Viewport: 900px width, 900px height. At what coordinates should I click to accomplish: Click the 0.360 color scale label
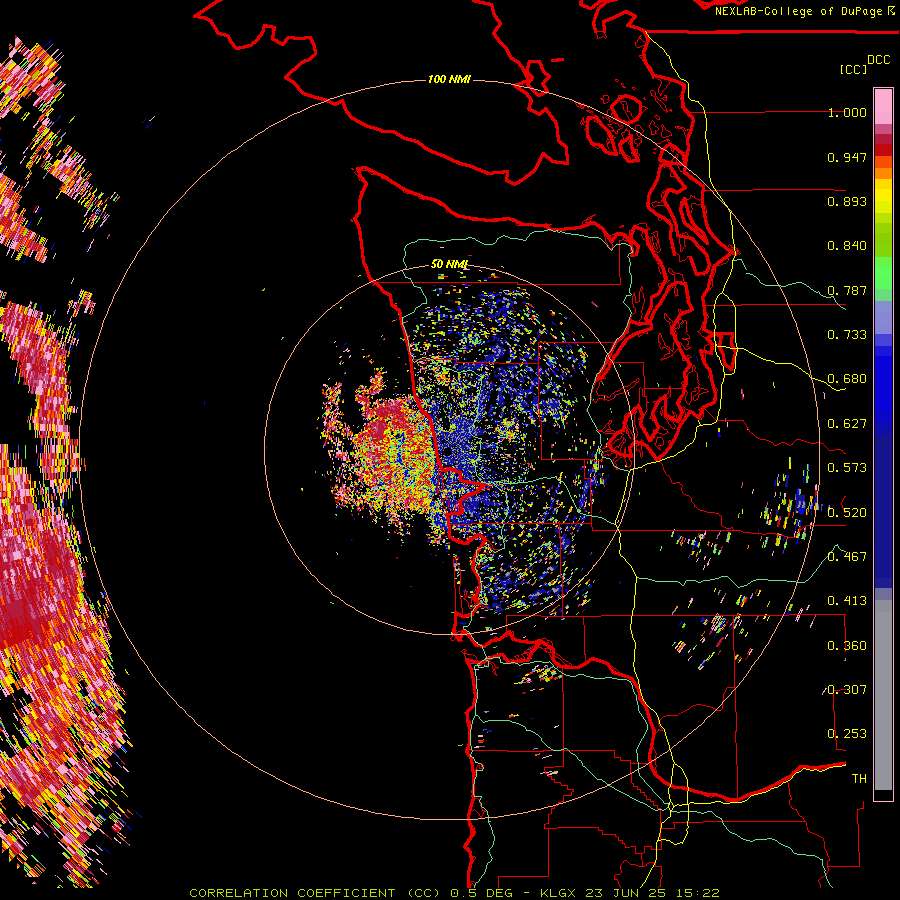pos(847,646)
